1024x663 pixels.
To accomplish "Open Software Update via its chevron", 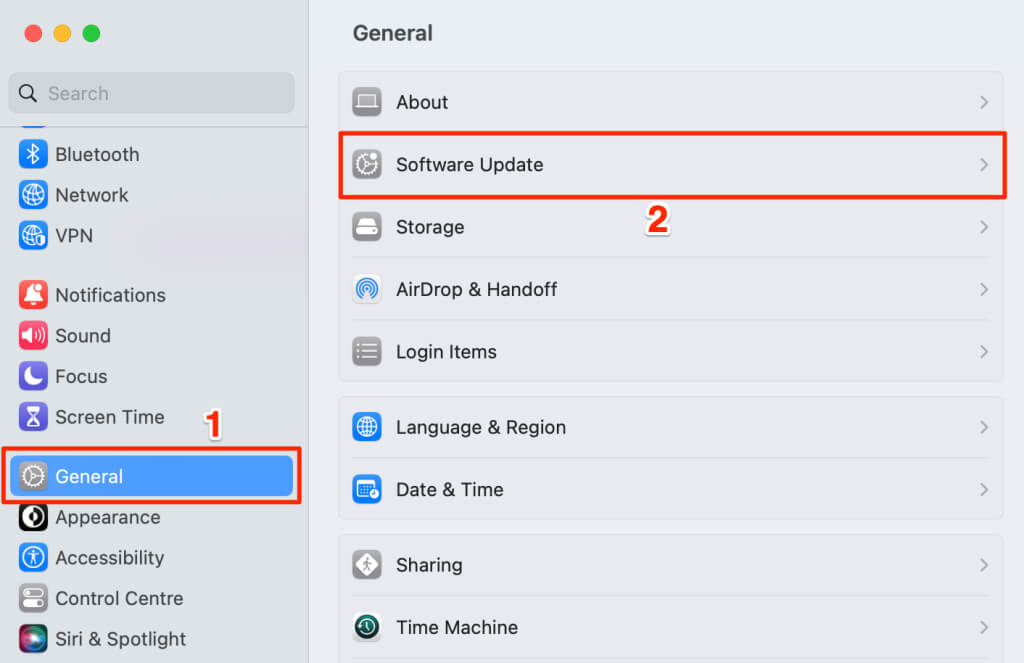I will tap(984, 165).
